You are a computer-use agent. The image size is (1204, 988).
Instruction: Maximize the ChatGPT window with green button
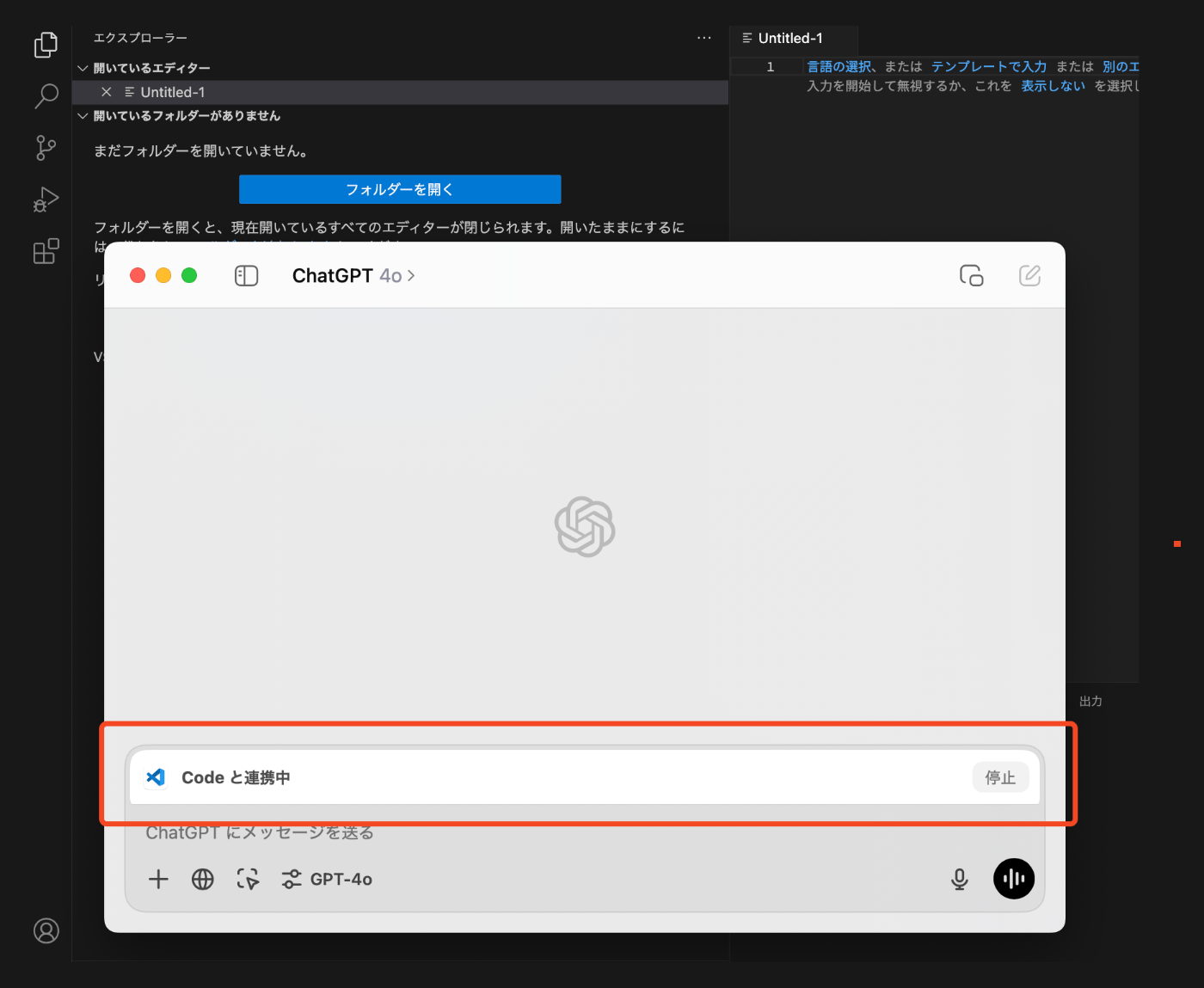point(189,275)
